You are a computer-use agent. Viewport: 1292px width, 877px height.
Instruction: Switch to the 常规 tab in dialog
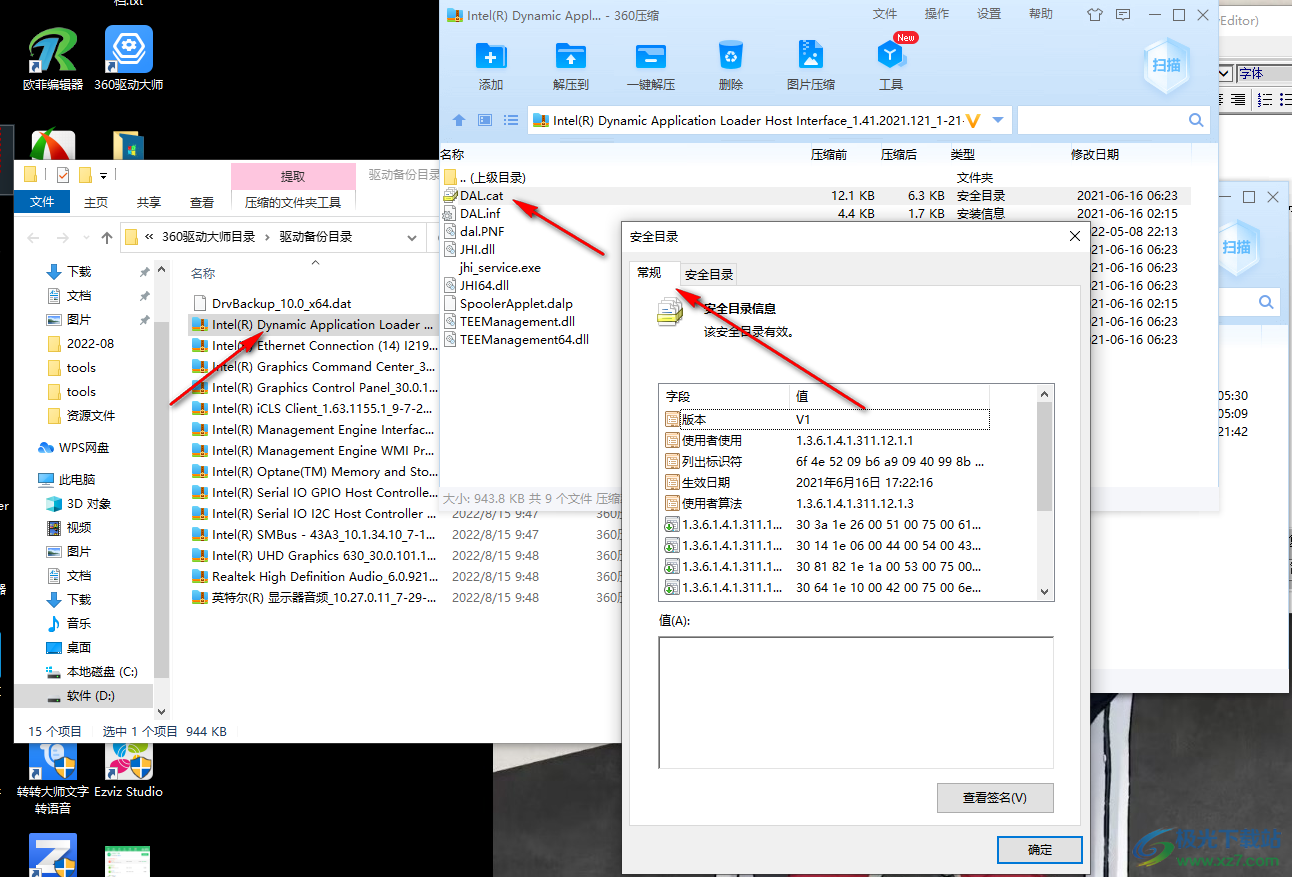(x=649, y=273)
